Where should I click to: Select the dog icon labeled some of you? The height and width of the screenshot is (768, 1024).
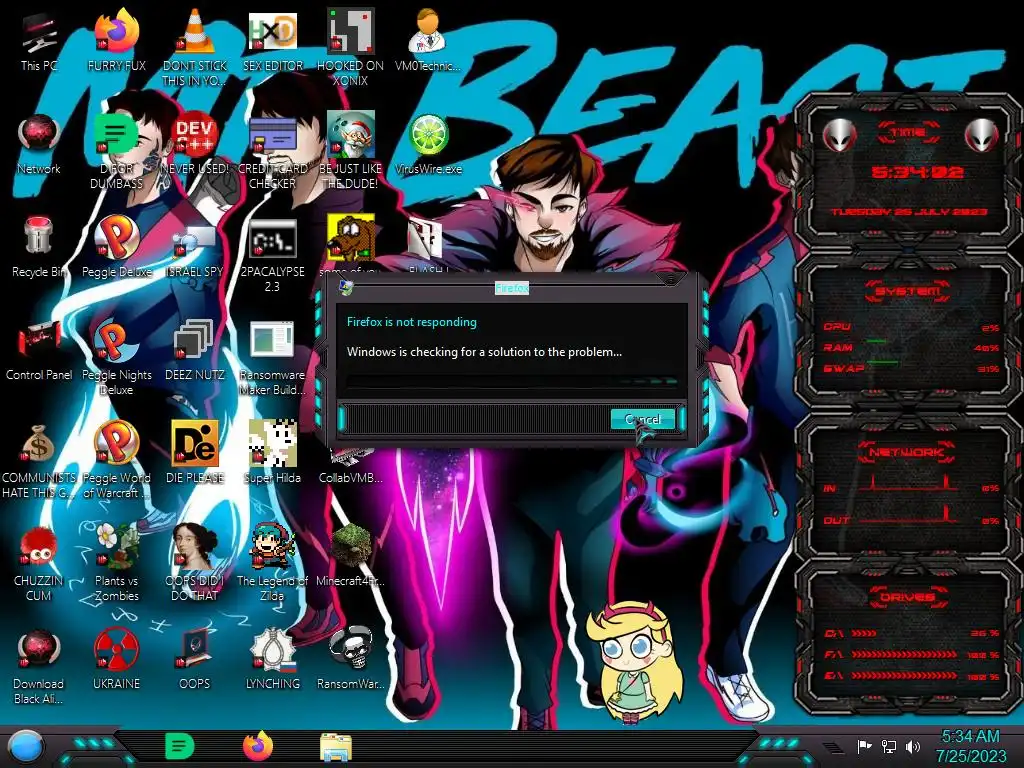coord(350,244)
